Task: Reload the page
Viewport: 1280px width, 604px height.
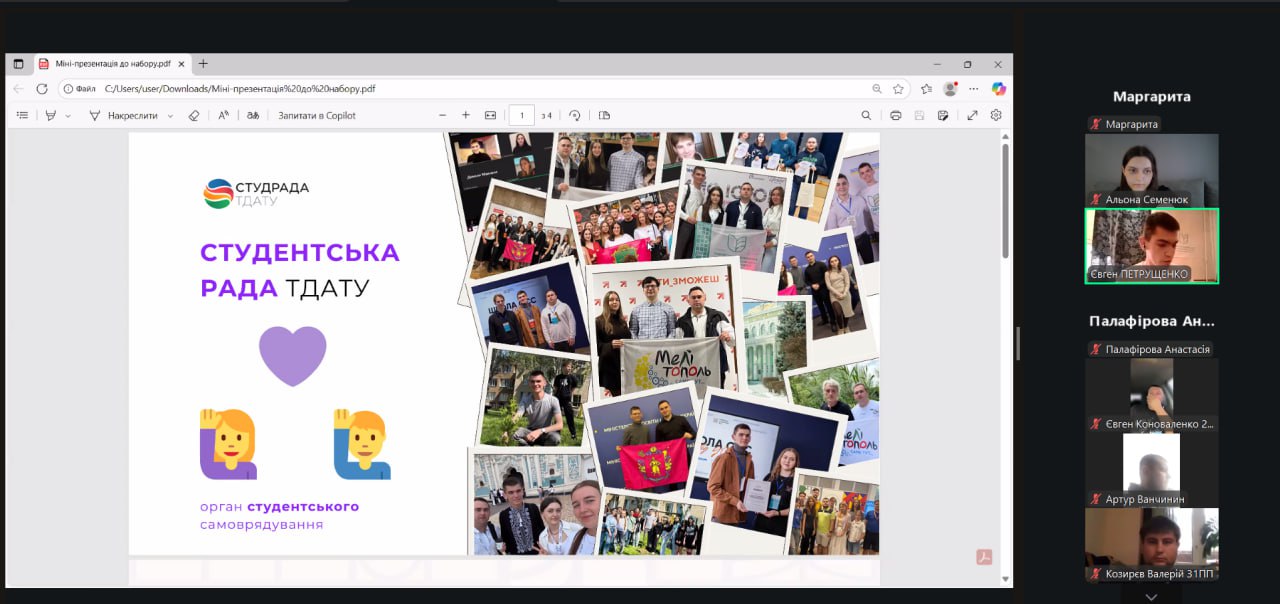Action: (42, 89)
